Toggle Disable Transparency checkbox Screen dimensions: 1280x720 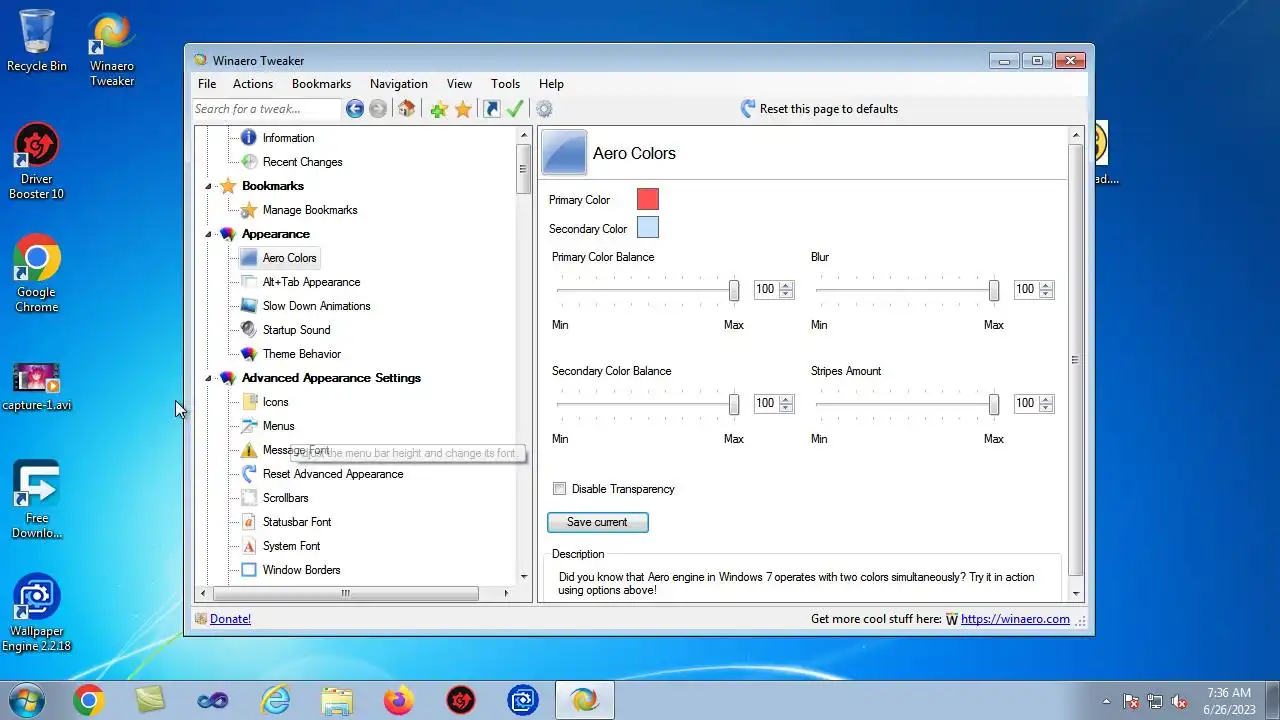click(560, 489)
